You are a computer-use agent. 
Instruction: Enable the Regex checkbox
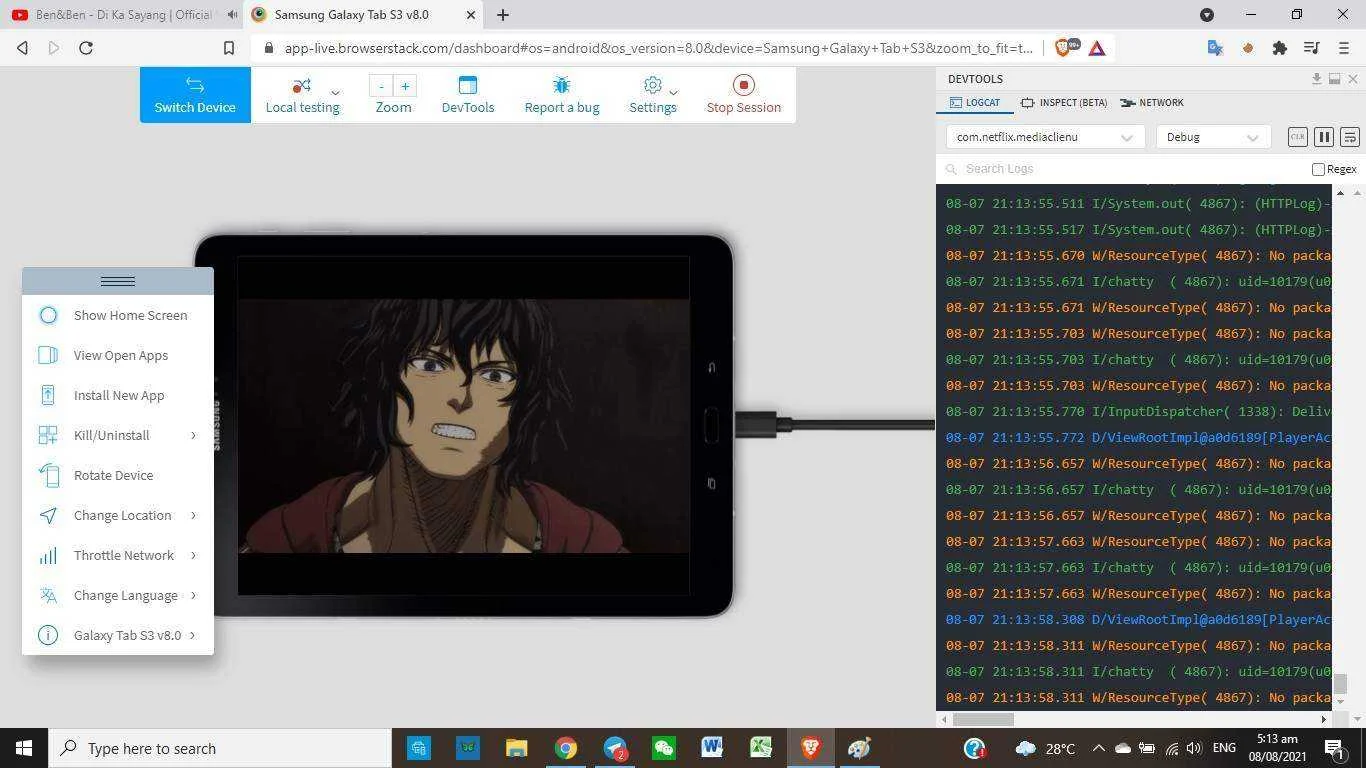[x=1318, y=170]
